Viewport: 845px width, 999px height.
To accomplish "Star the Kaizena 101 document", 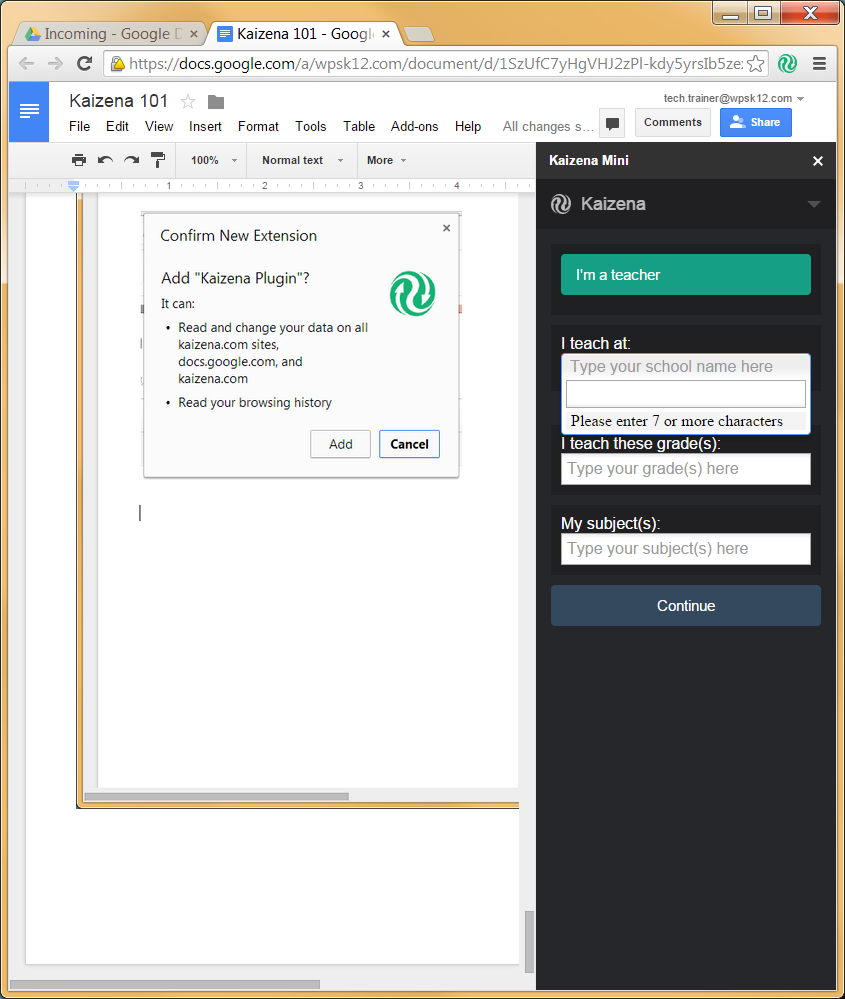I will tap(188, 101).
